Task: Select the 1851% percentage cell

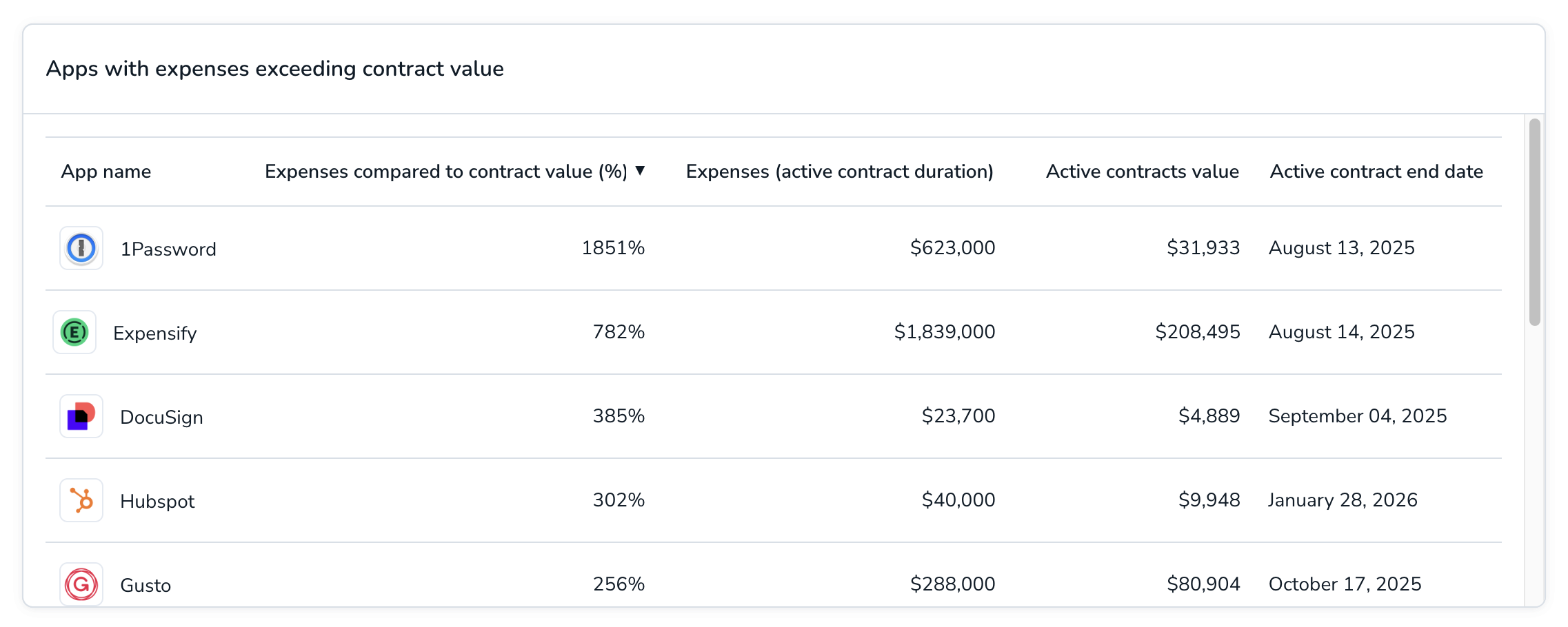Action: [x=613, y=248]
